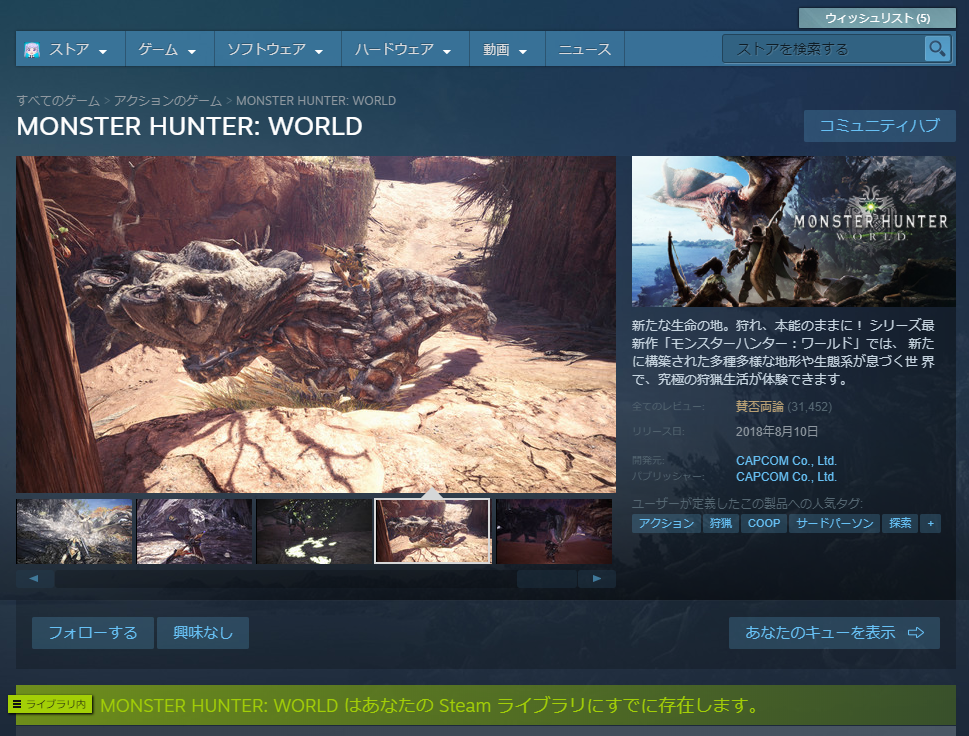Click the large main screenshot image

(x=316, y=324)
